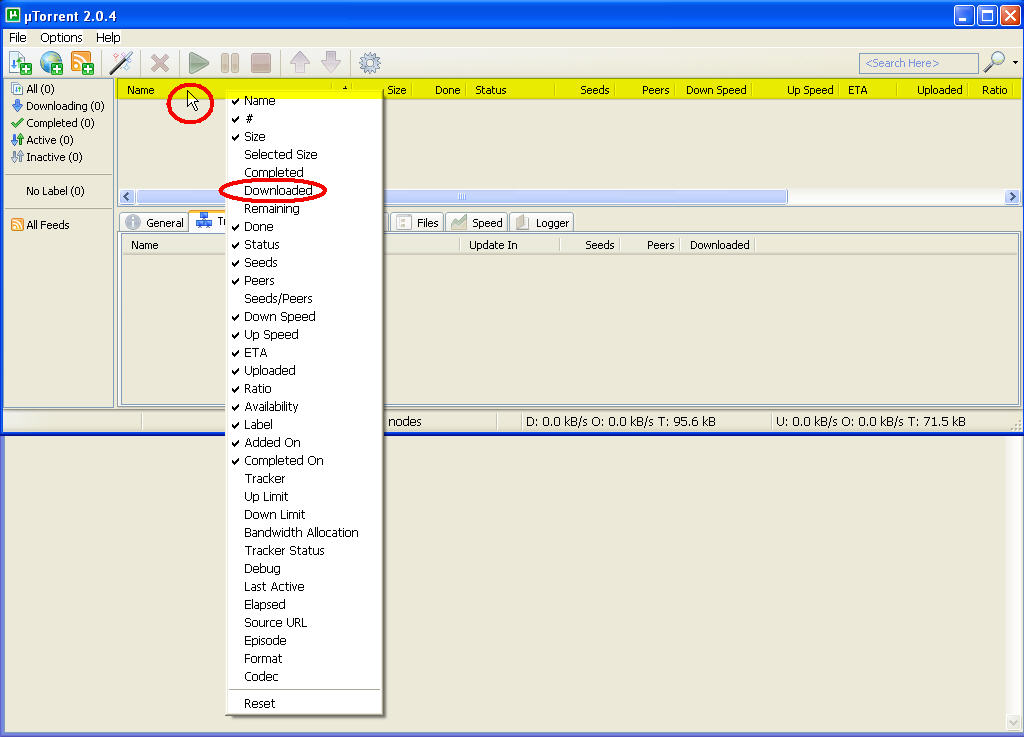
Task: Click Add Torrent from URL icon
Action: (x=51, y=63)
